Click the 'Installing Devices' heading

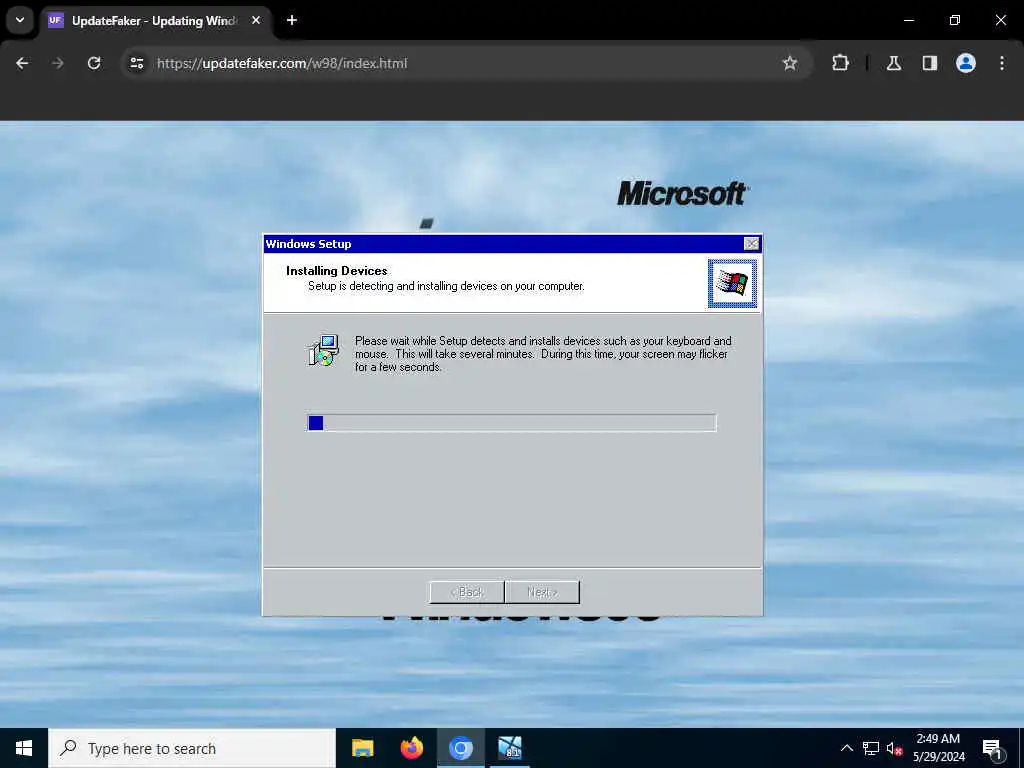point(336,270)
